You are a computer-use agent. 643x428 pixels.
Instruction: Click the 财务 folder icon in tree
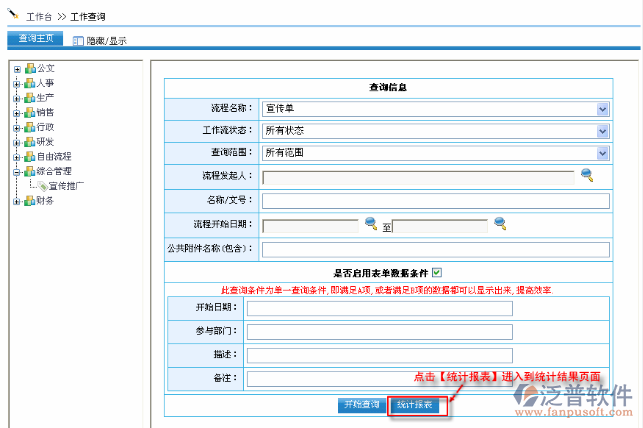[x=29, y=201]
